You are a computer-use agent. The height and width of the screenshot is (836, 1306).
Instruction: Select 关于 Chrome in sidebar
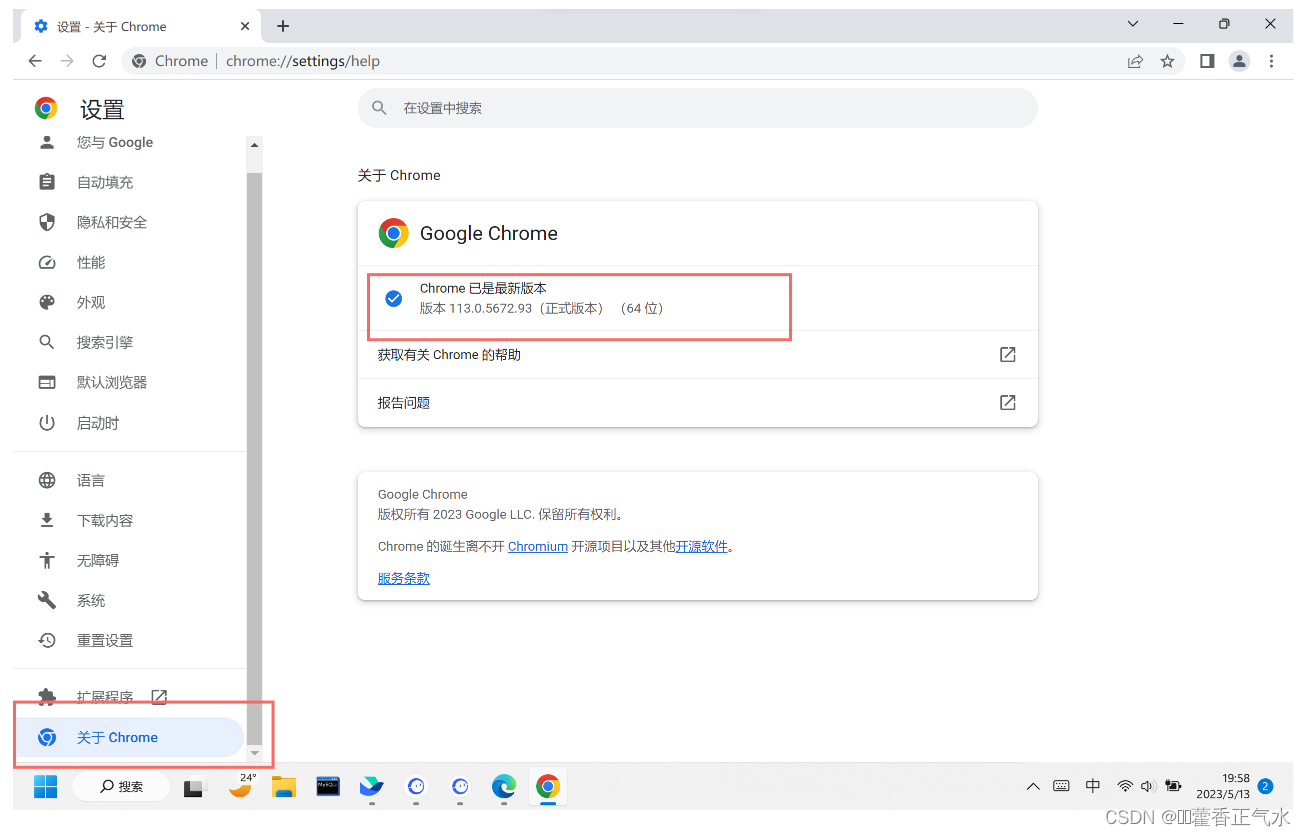pyautogui.click(x=130, y=737)
